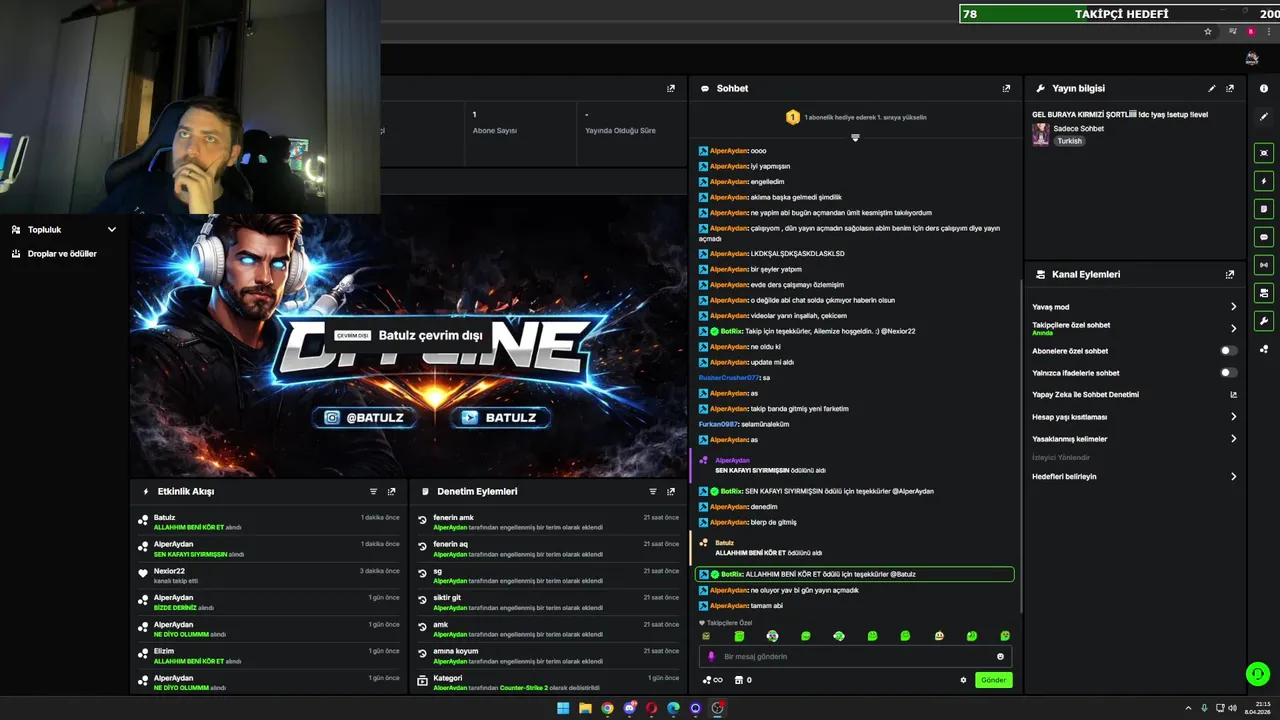1280x720 pixels.
Task: Toggle the lightning bolt widget in the right sidebar
Action: (x=1264, y=181)
